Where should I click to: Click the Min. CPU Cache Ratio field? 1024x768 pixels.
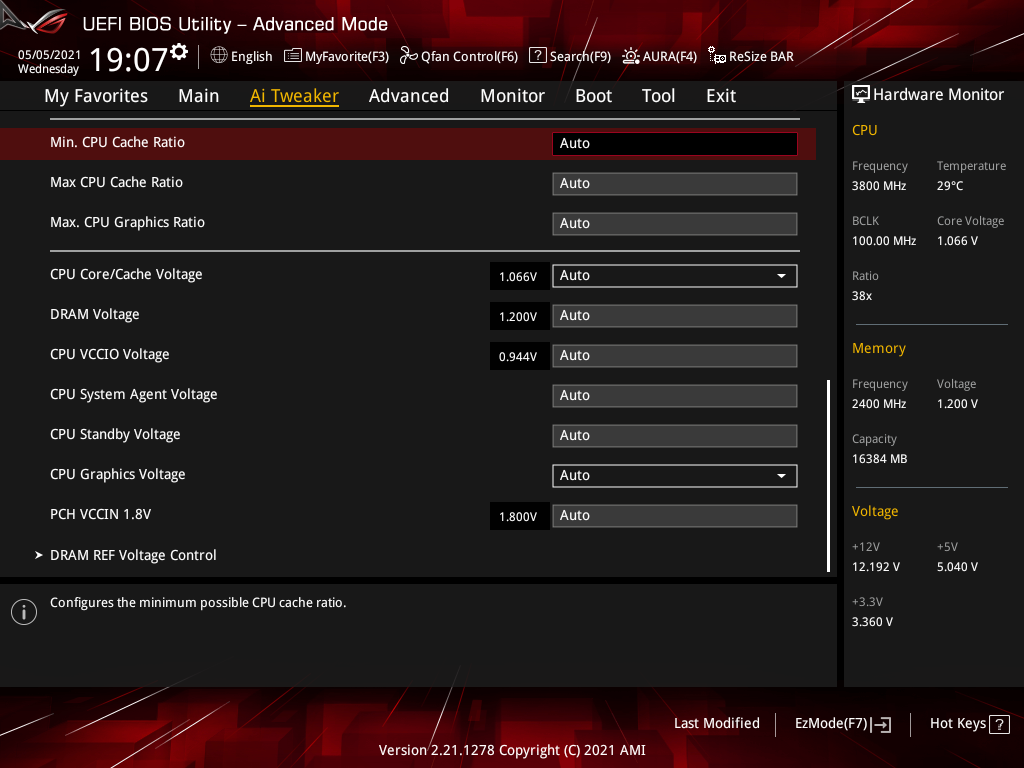tap(675, 144)
